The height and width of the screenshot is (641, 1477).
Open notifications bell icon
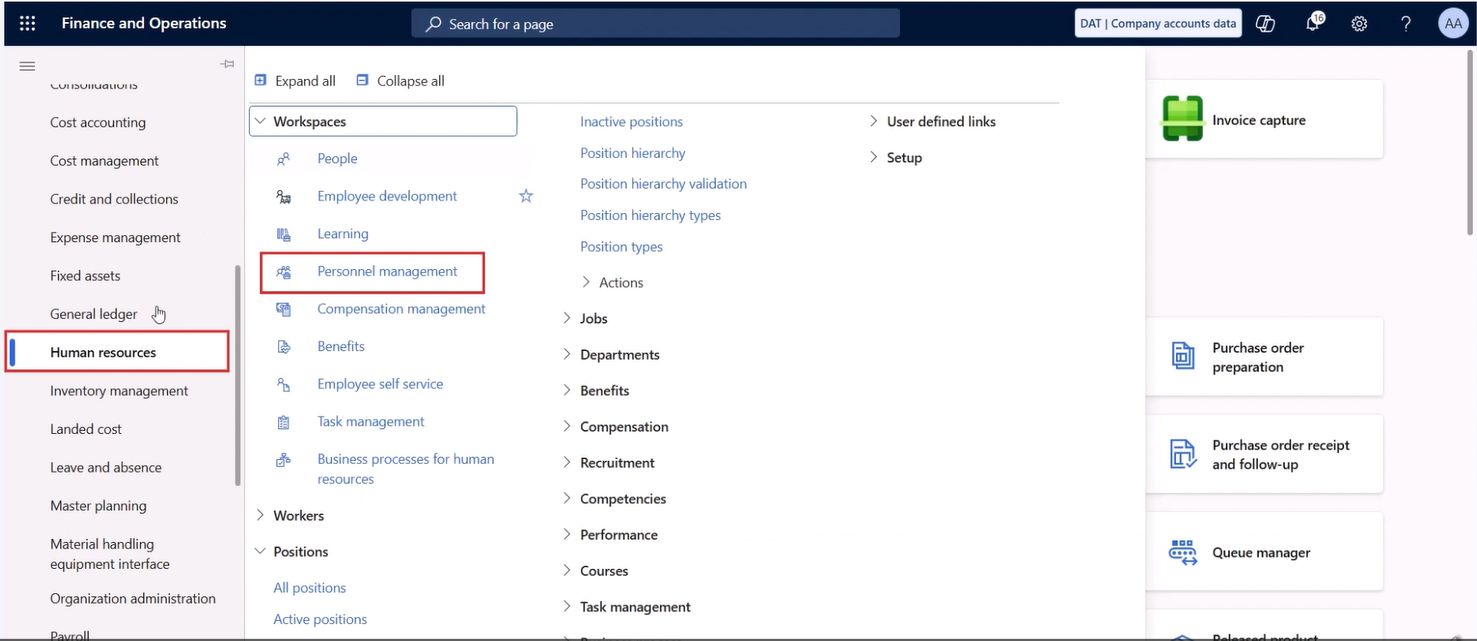pyautogui.click(x=1314, y=24)
